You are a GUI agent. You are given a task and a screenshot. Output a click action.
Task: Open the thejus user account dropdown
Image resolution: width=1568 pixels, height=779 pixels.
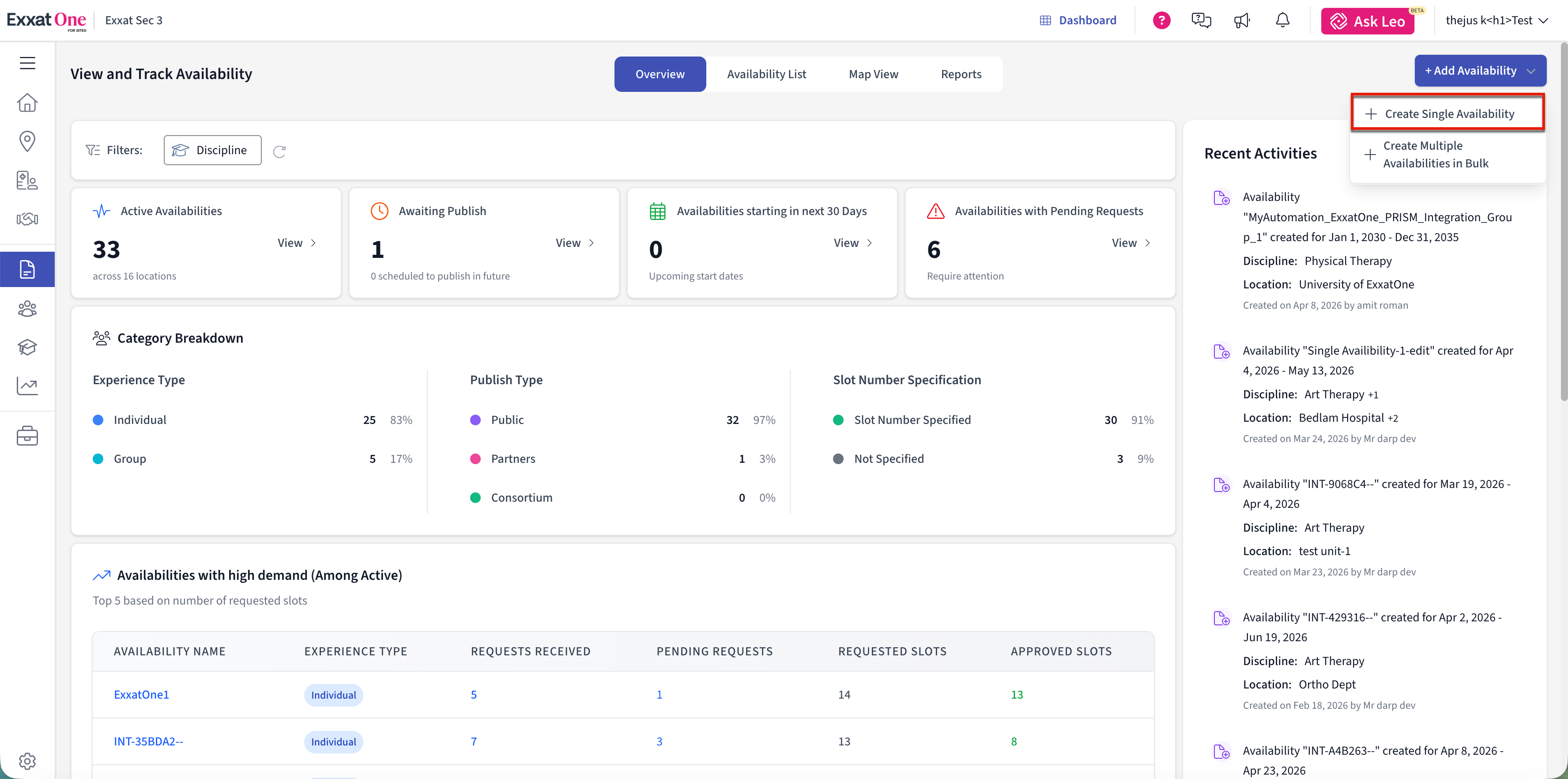[x=1496, y=21]
